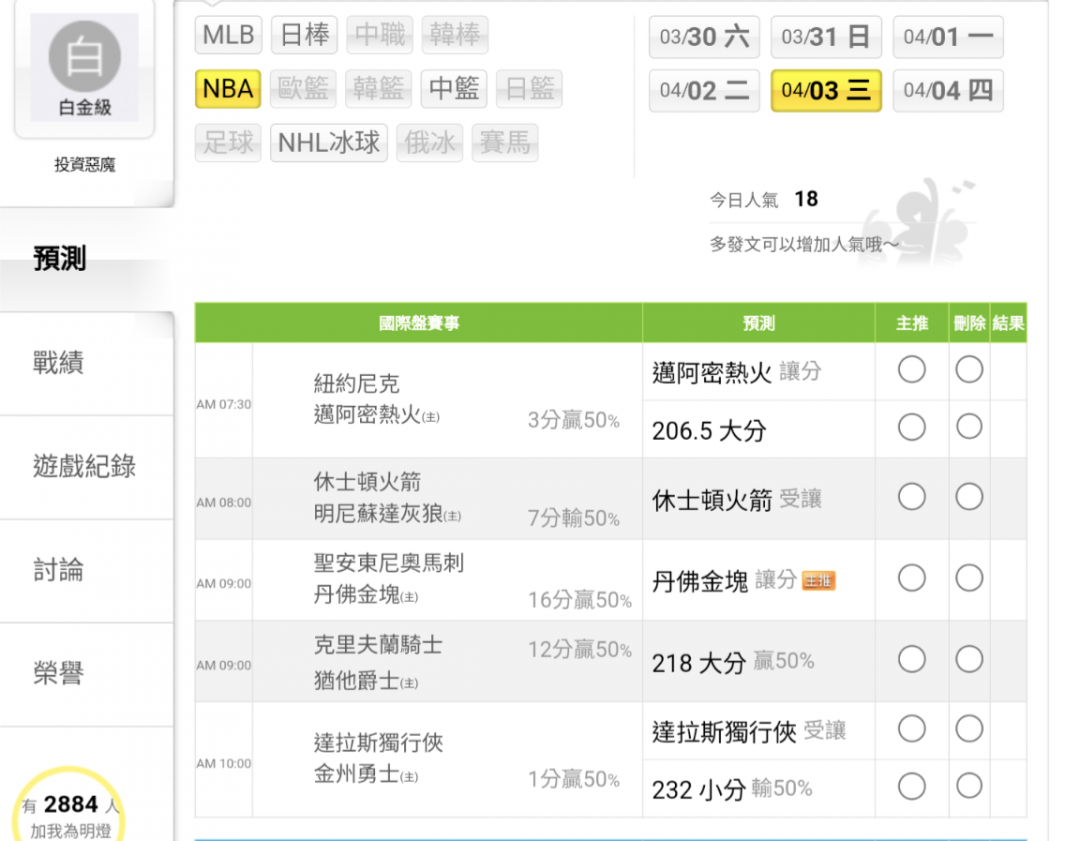Choose date 04/01 一
The image size is (1080, 841).
[948, 37]
